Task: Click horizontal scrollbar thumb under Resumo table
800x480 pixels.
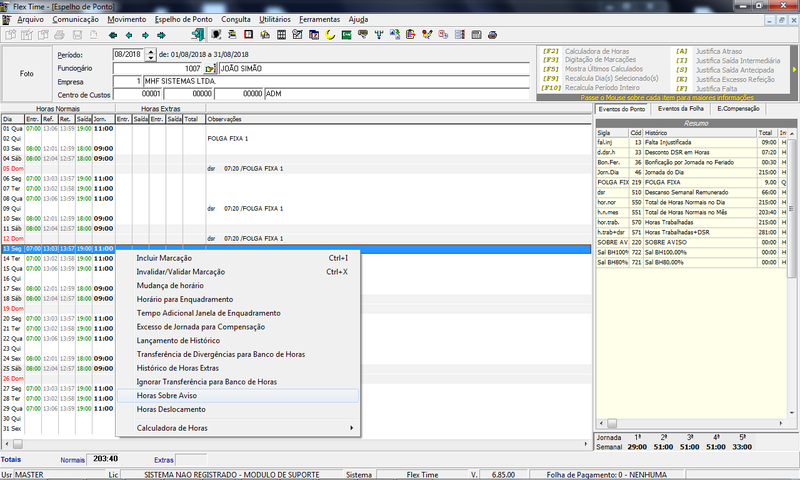Action: [612, 423]
